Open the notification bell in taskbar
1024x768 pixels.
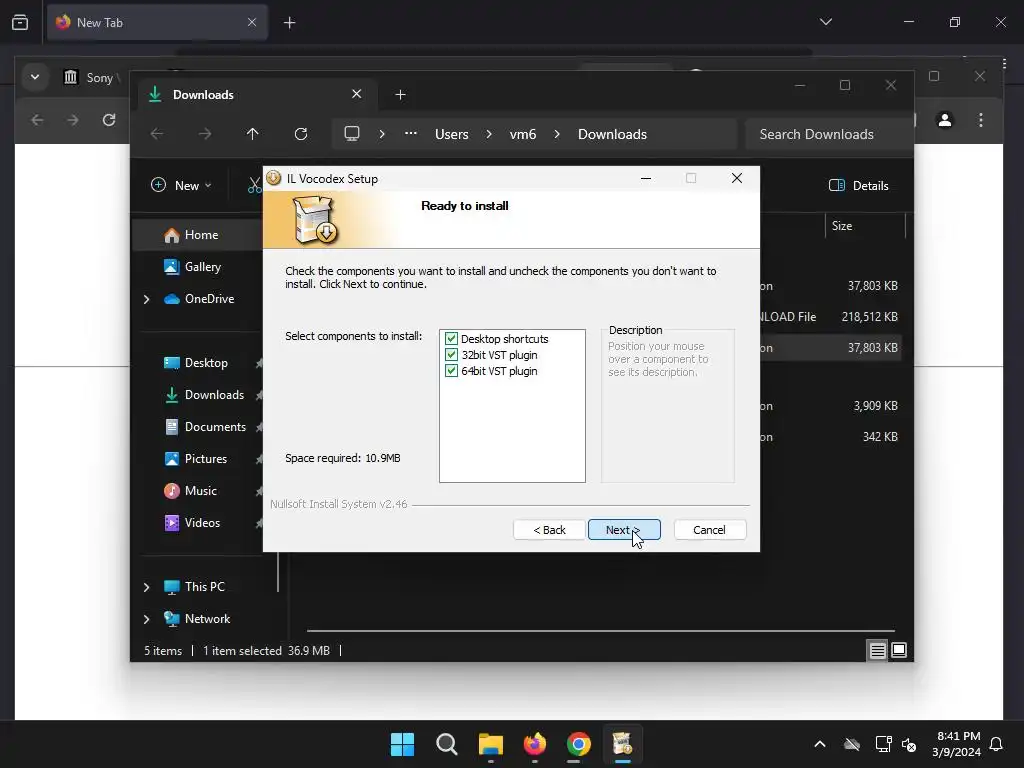pyautogui.click(x=996, y=744)
